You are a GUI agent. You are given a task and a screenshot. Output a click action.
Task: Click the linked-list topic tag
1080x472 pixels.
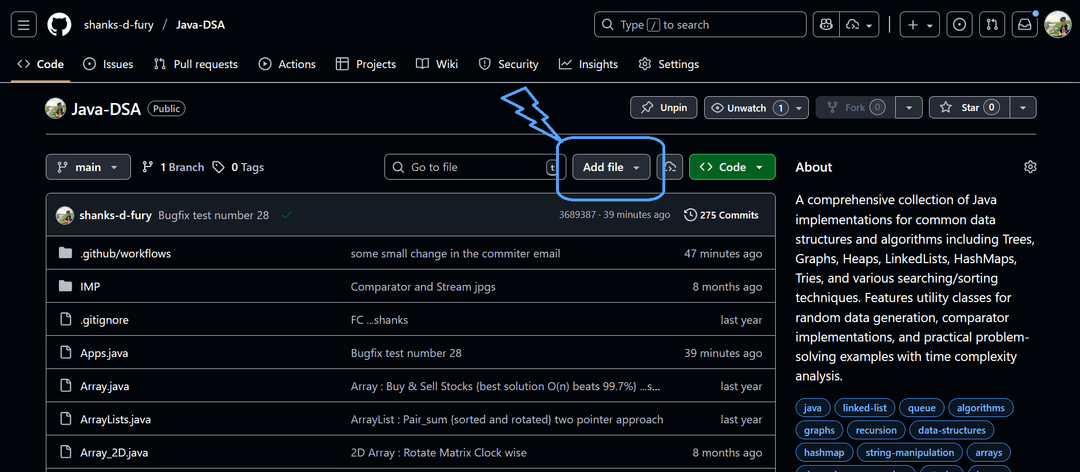(x=864, y=408)
